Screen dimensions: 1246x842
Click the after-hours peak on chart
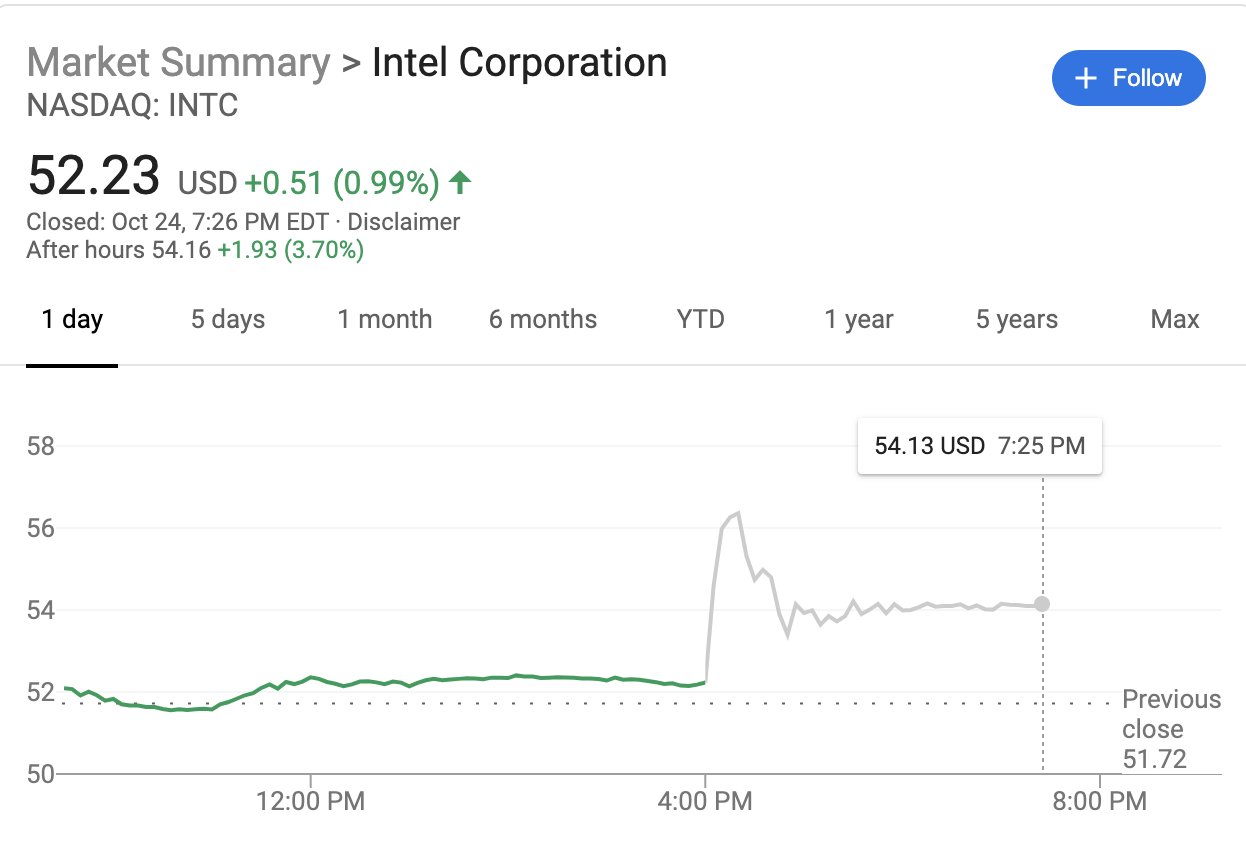coord(737,513)
